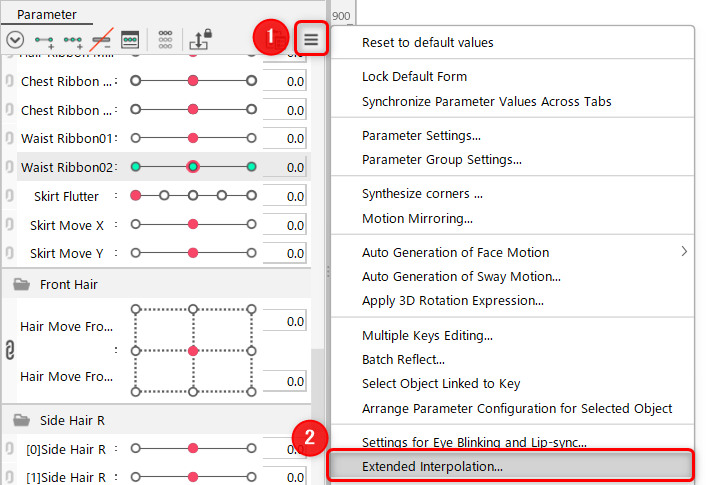Choose Select Object Linked to Key
The height and width of the screenshot is (485, 707).
pyautogui.click(x=441, y=384)
